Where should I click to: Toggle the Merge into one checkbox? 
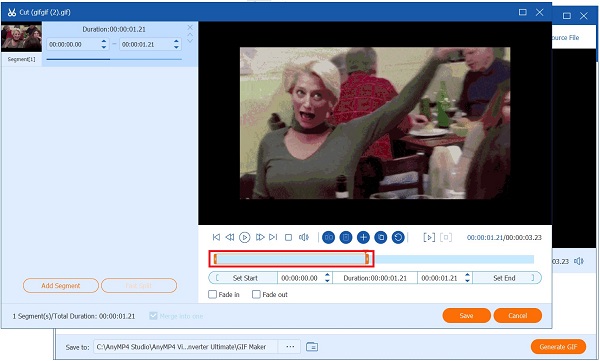point(153,316)
